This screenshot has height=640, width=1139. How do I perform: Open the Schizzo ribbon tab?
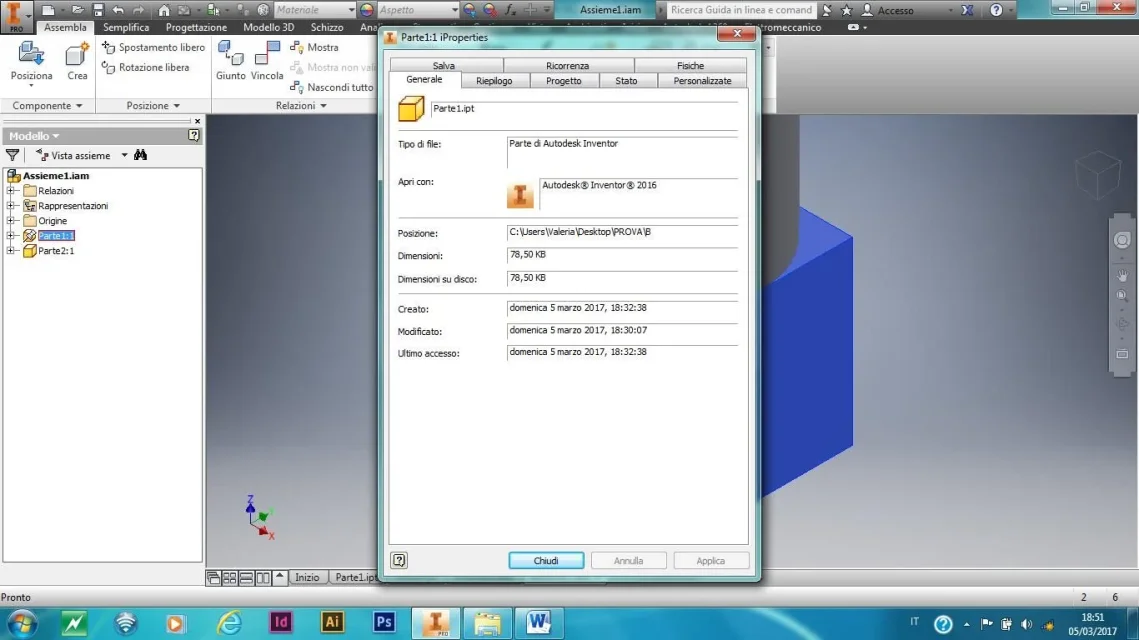[327, 27]
